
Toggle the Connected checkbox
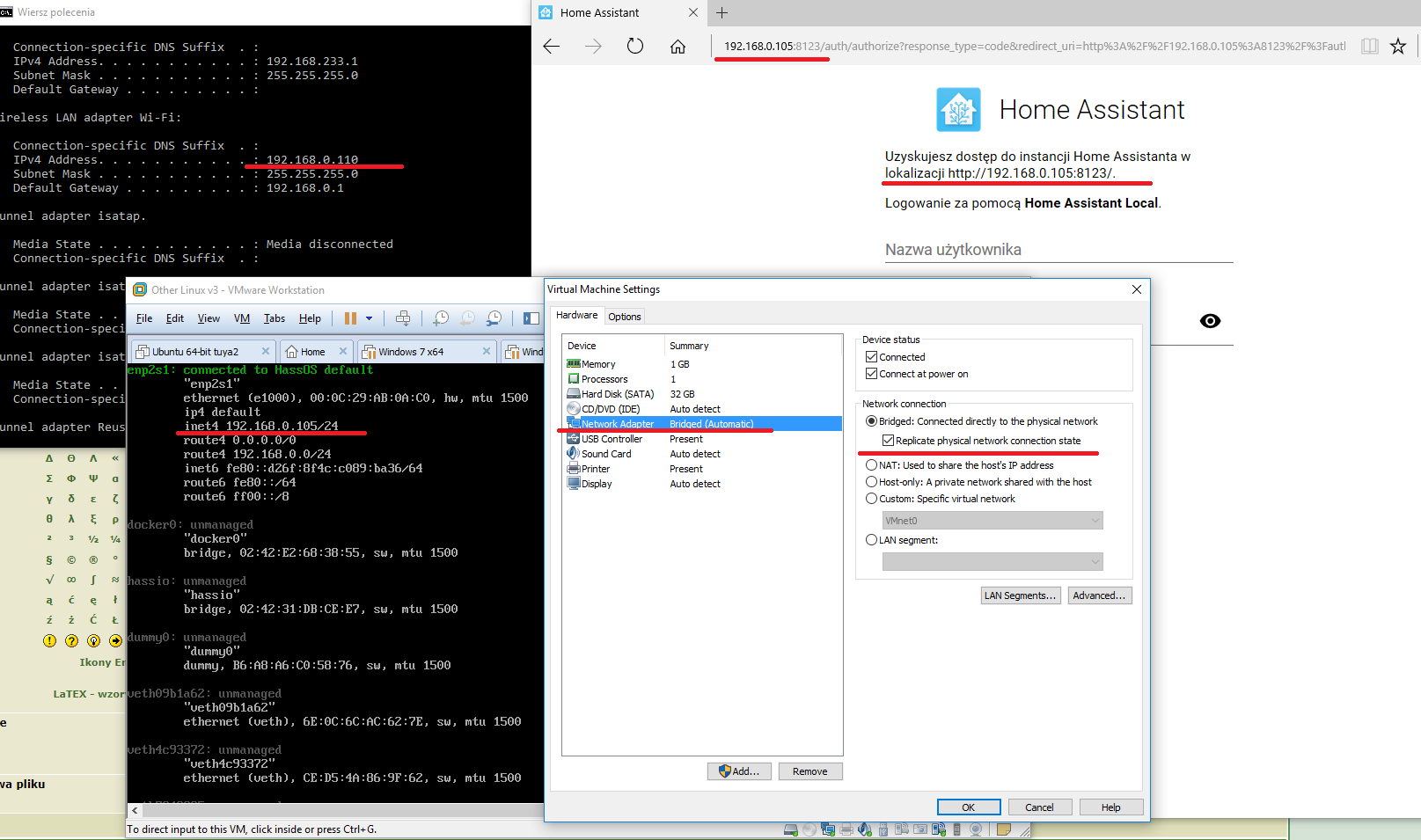pos(871,357)
